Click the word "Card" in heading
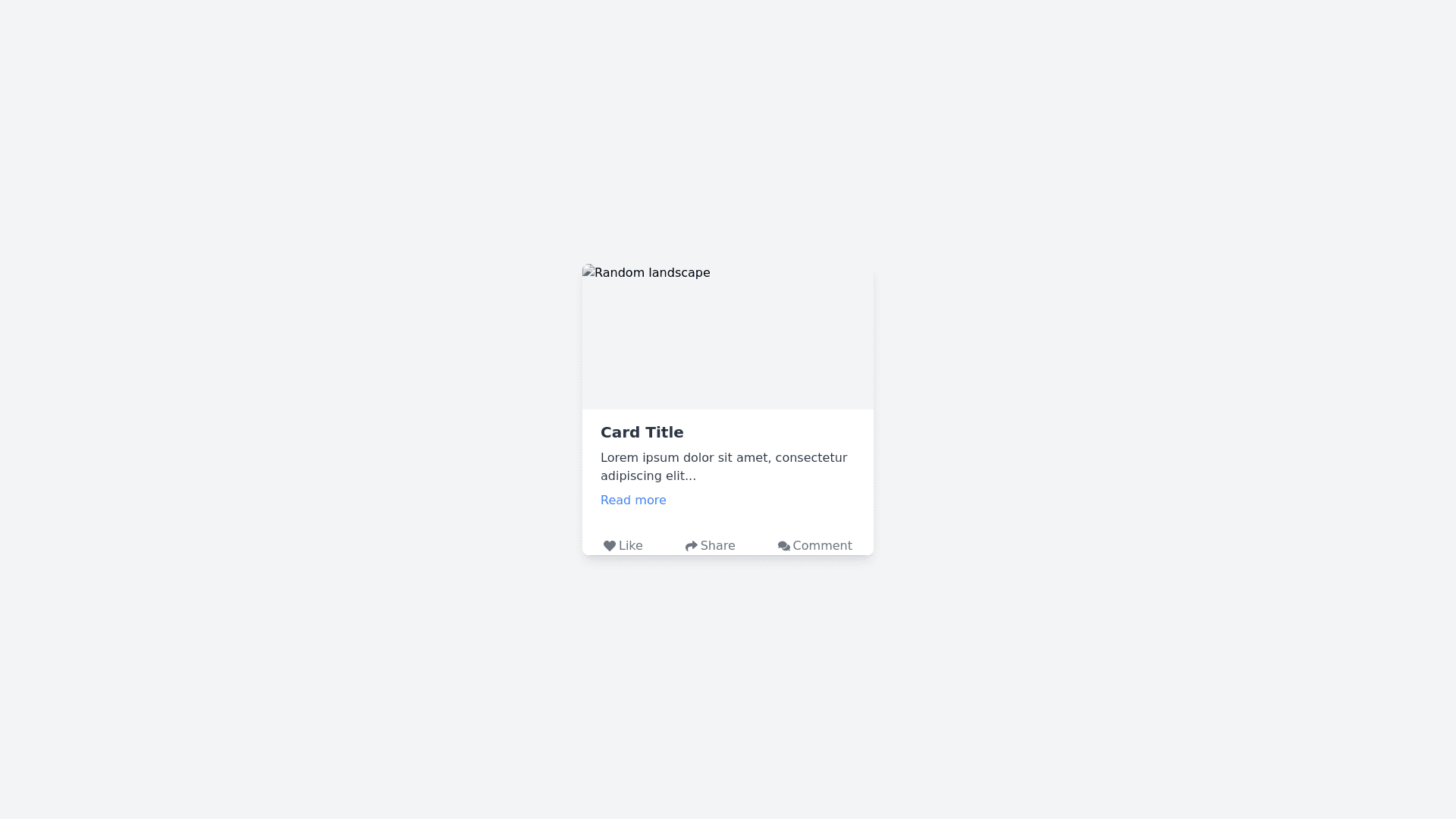Viewport: 1456px width, 819px height. click(x=619, y=432)
